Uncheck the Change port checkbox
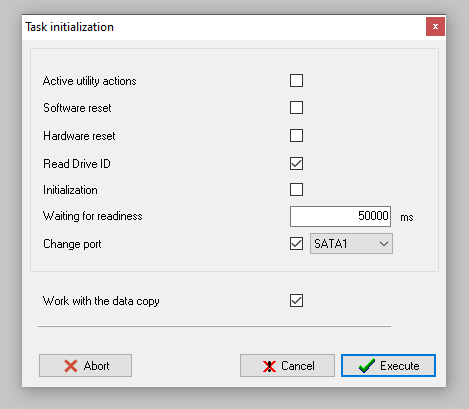Screen dimensions: 469x409 tap(296, 244)
